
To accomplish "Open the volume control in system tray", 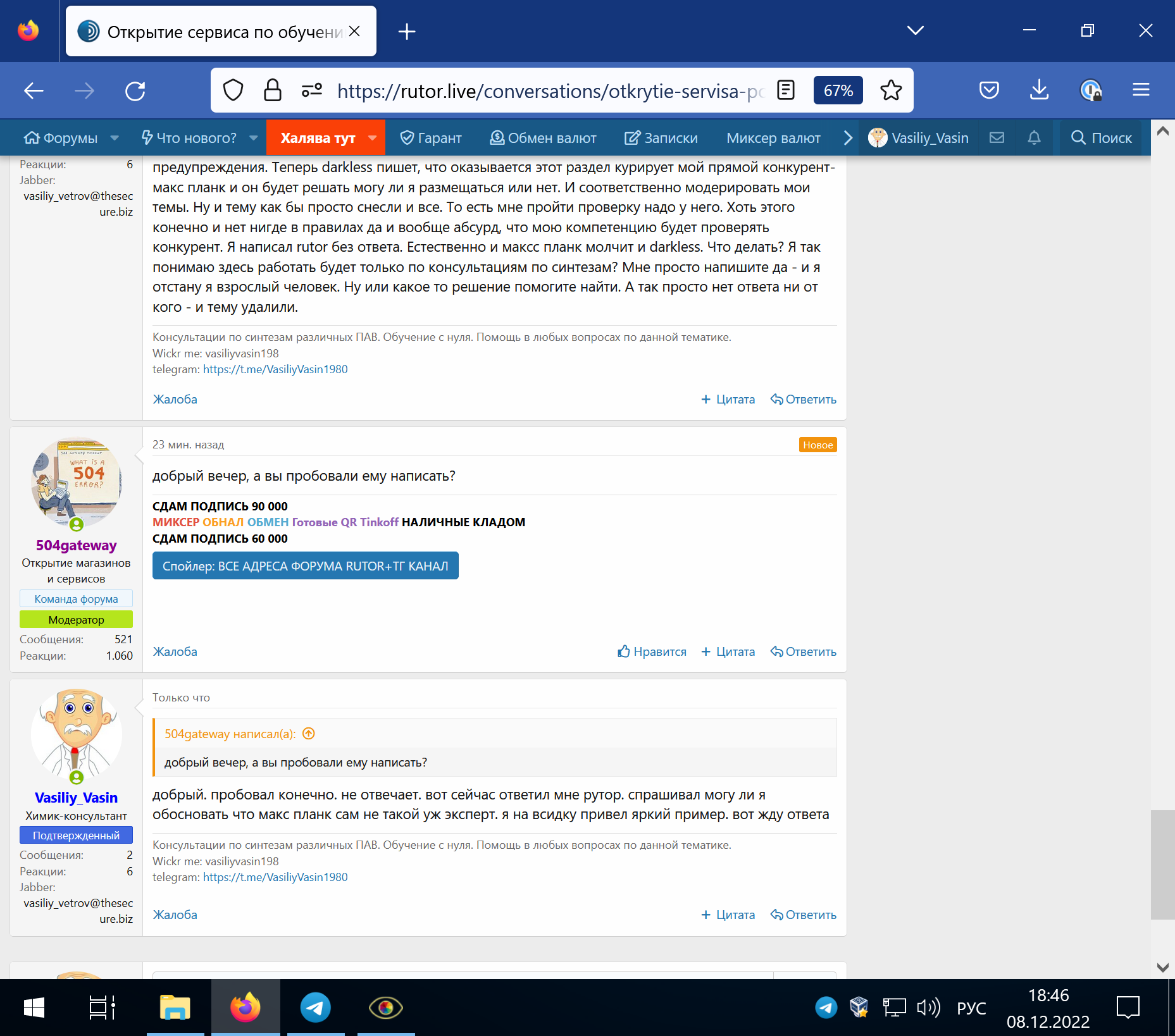I will click(x=929, y=1007).
